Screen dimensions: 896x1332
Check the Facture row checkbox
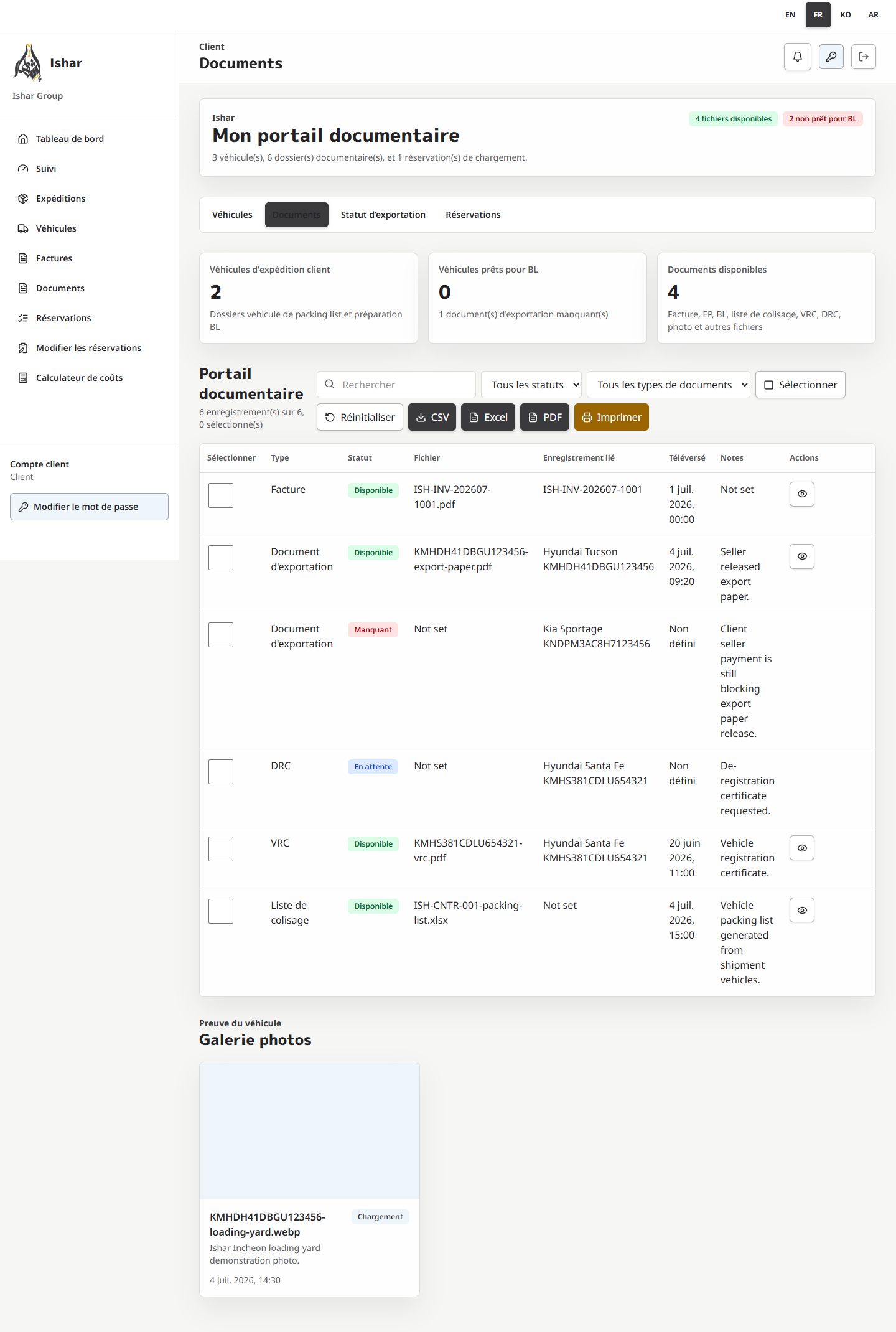[221, 495]
